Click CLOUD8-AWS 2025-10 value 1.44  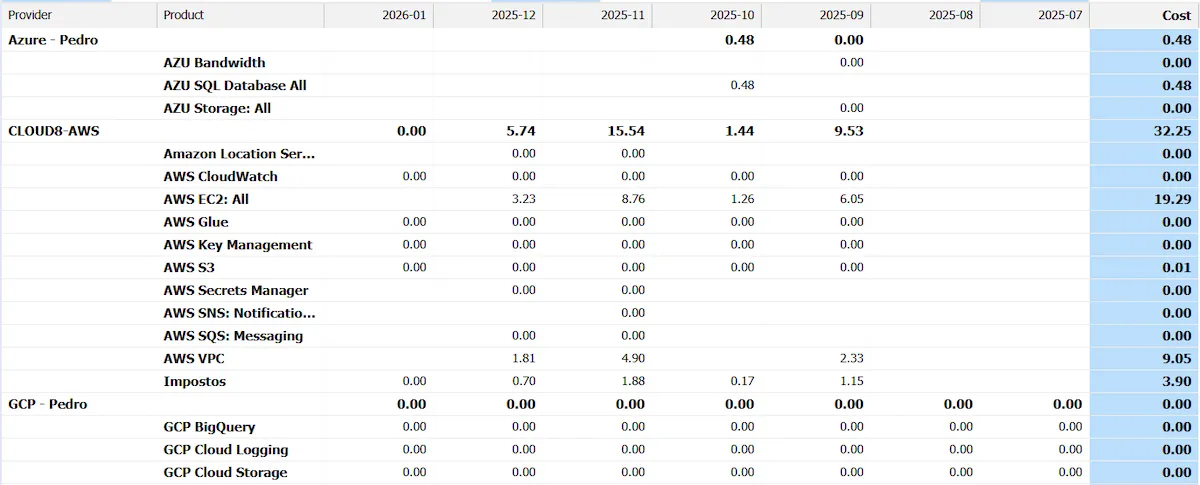pos(739,131)
